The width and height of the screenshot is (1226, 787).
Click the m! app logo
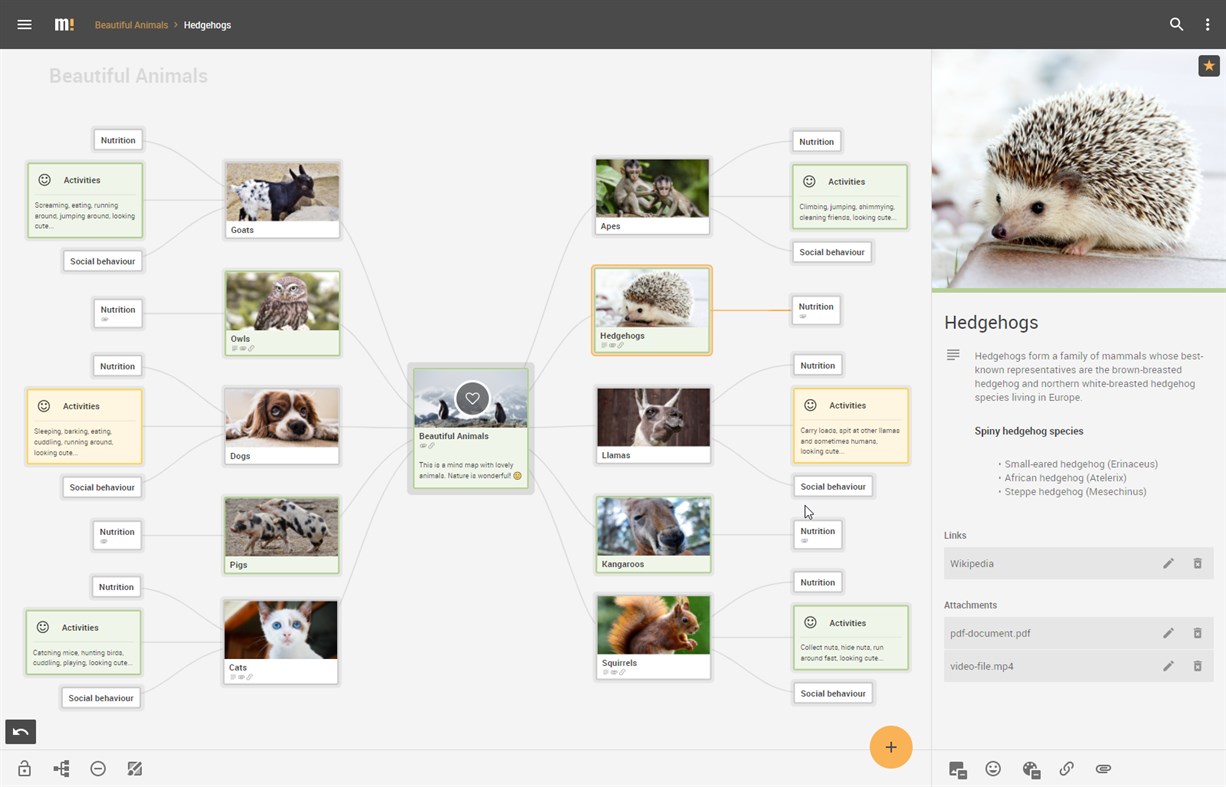click(64, 25)
